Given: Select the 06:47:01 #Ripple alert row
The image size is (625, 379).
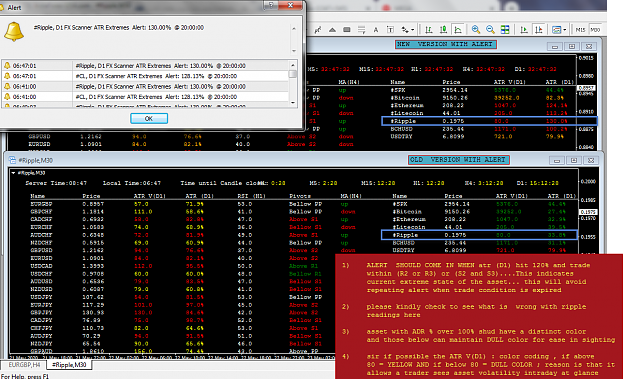Looking at the screenshot, I should (x=145, y=65).
